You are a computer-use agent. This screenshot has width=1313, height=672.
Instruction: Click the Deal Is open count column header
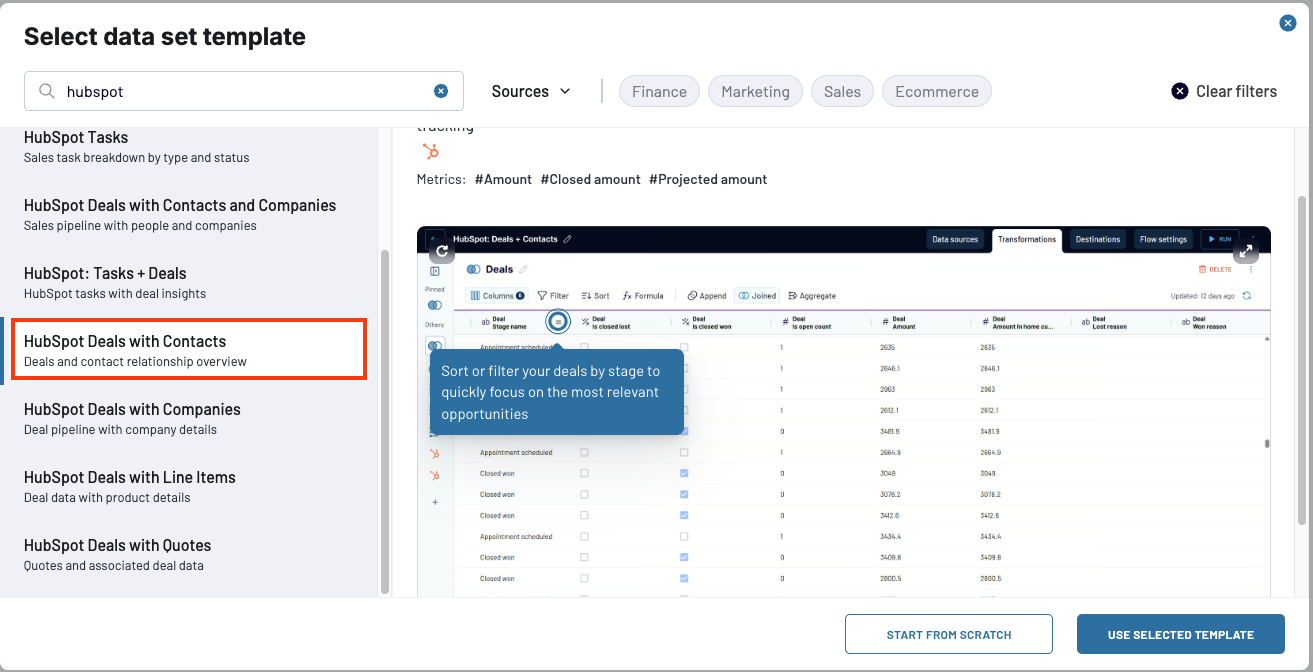point(819,322)
